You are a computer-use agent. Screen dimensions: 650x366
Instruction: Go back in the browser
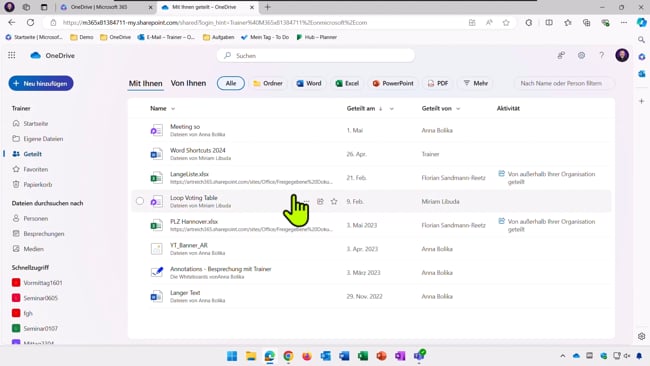coord(12,22)
